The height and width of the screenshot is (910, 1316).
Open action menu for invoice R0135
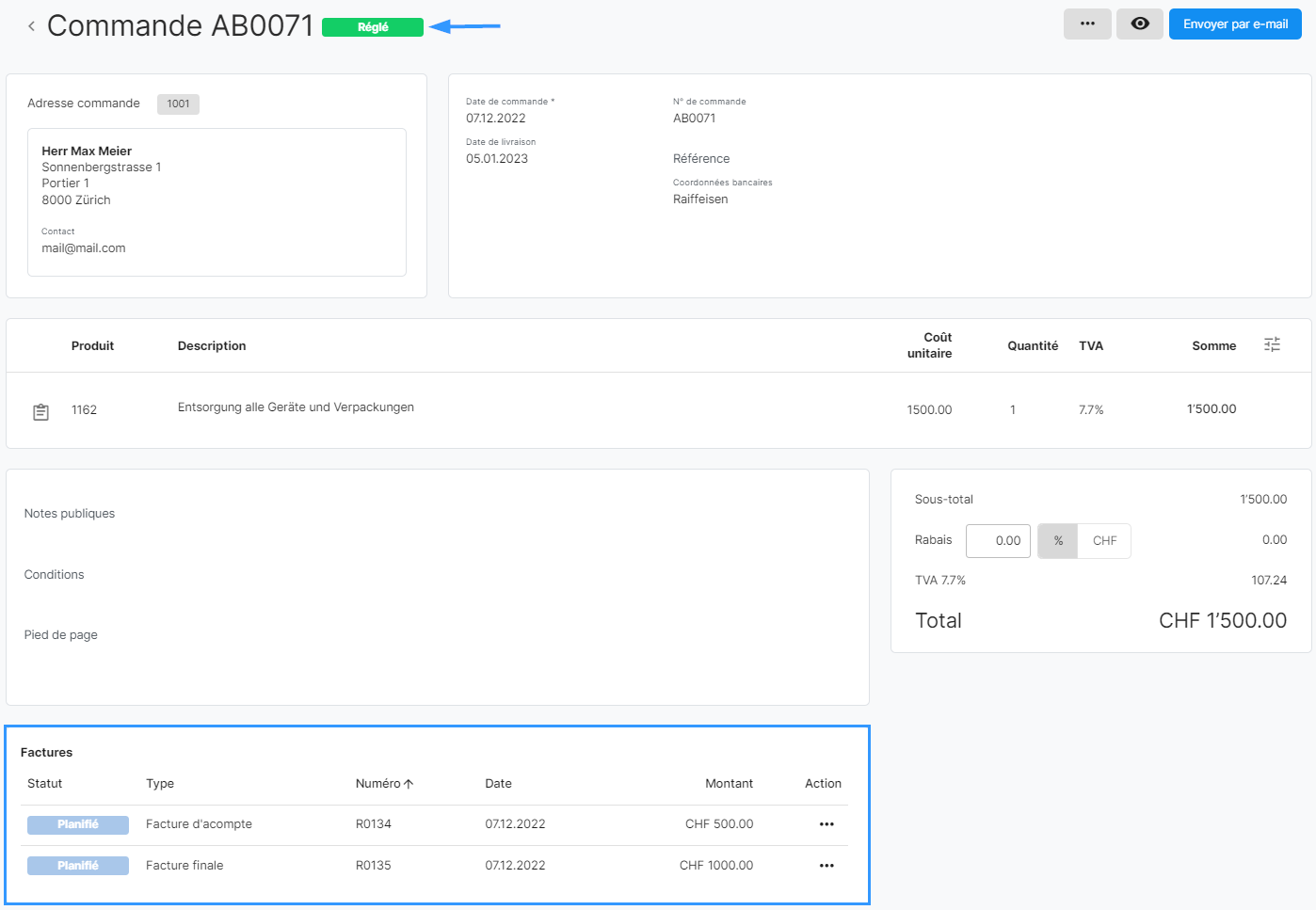[x=827, y=866]
